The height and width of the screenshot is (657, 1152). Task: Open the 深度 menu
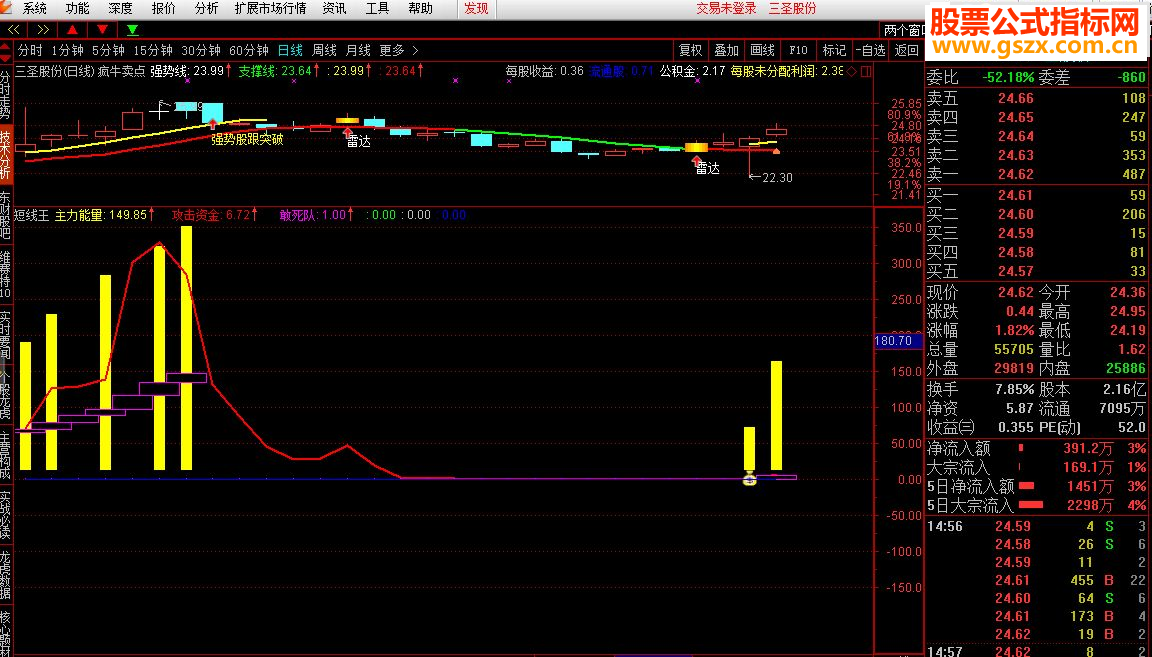coord(120,9)
